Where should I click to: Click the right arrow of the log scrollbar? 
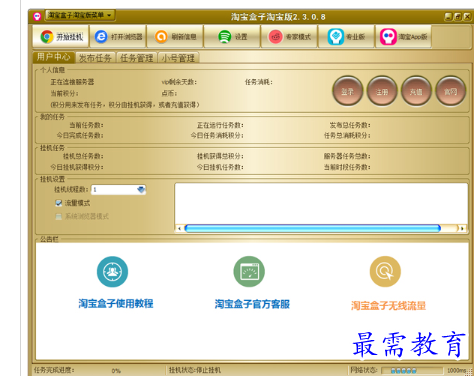click(x=462, y=228)
